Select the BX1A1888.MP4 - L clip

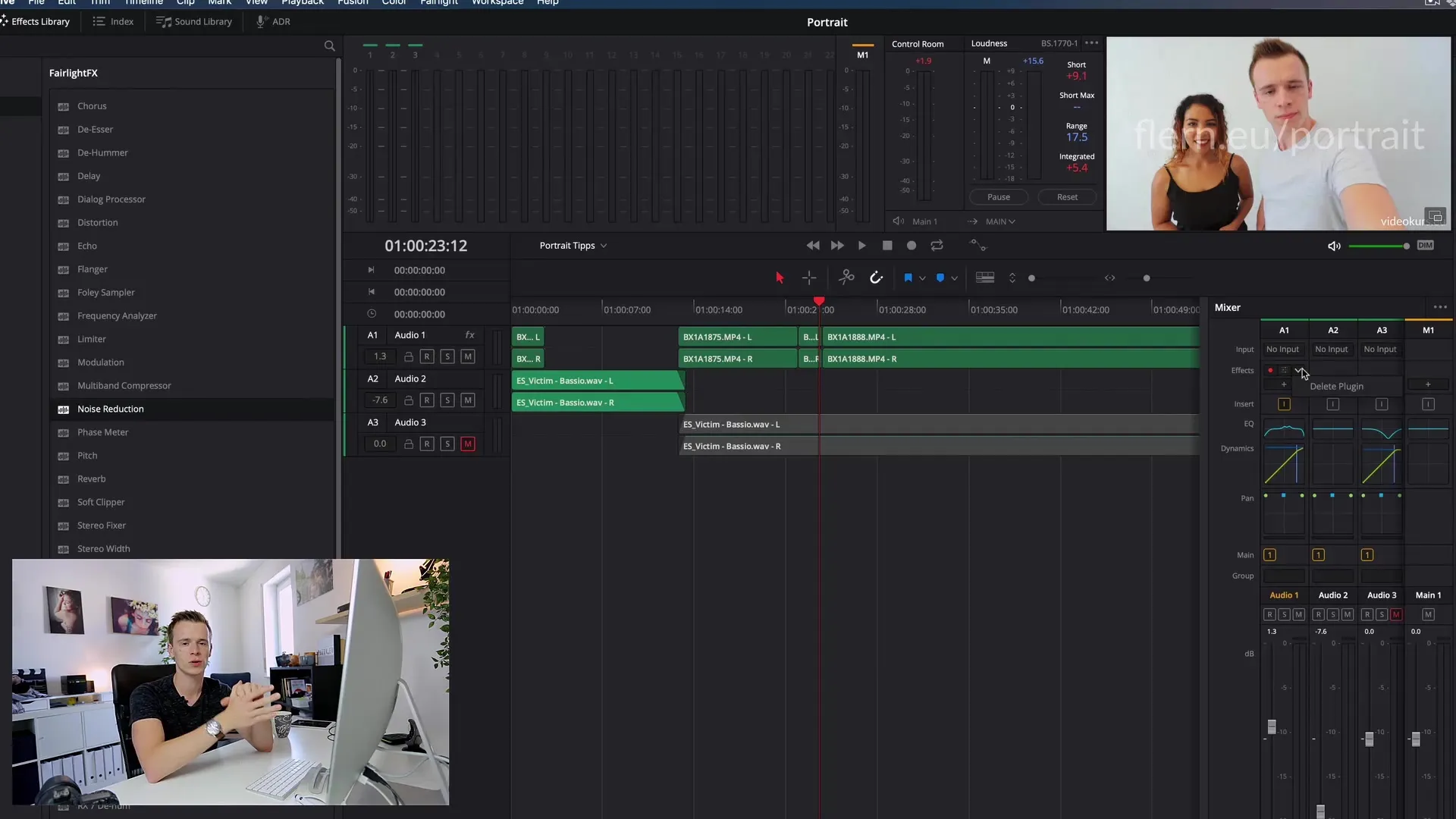[1011, 337]
